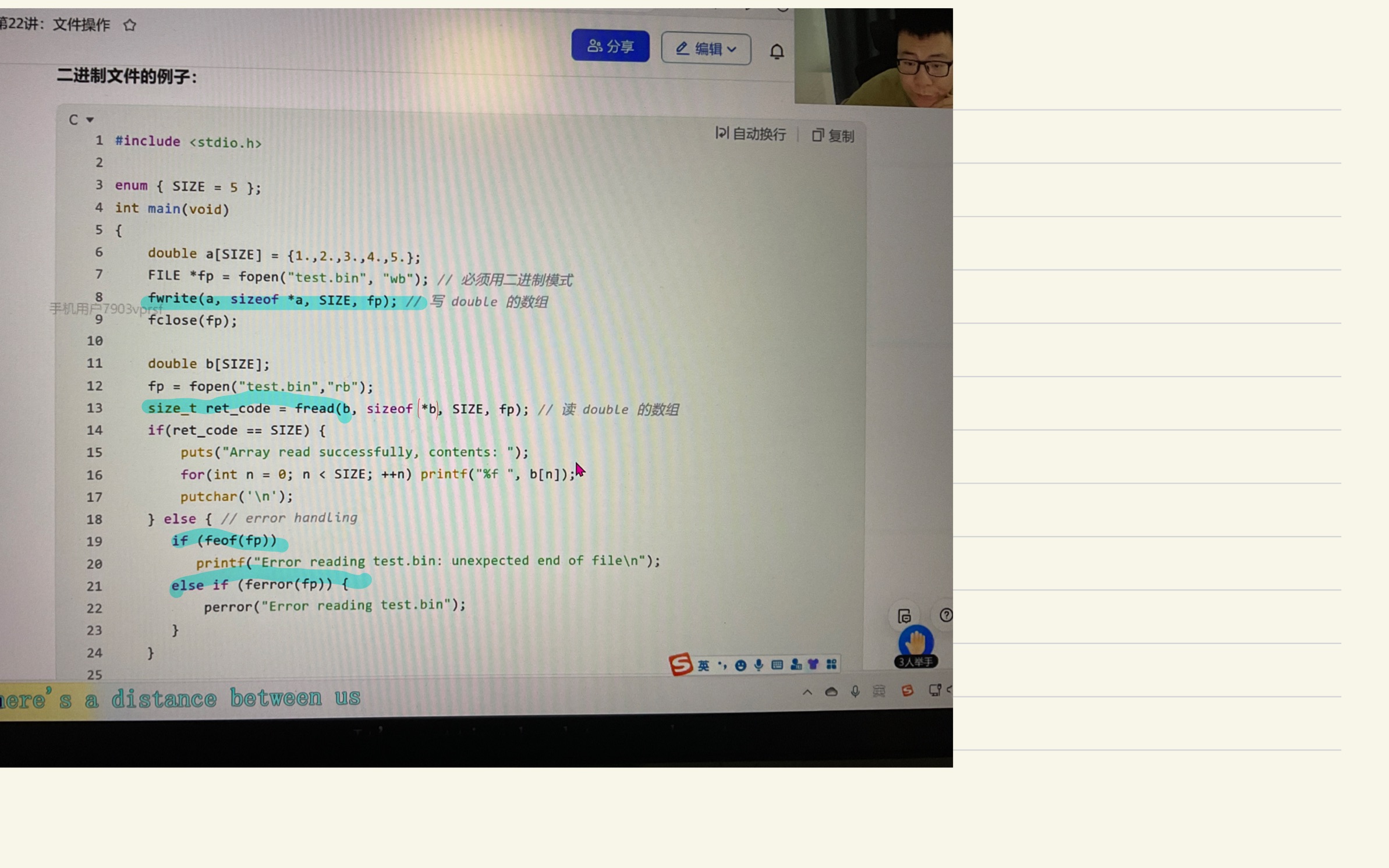Image resolution: width=1389 pixels, height=868 pixels.
Task: Click the presenter webcam video thumbnail
Action: pyautogui.click(x=873, y=57)
